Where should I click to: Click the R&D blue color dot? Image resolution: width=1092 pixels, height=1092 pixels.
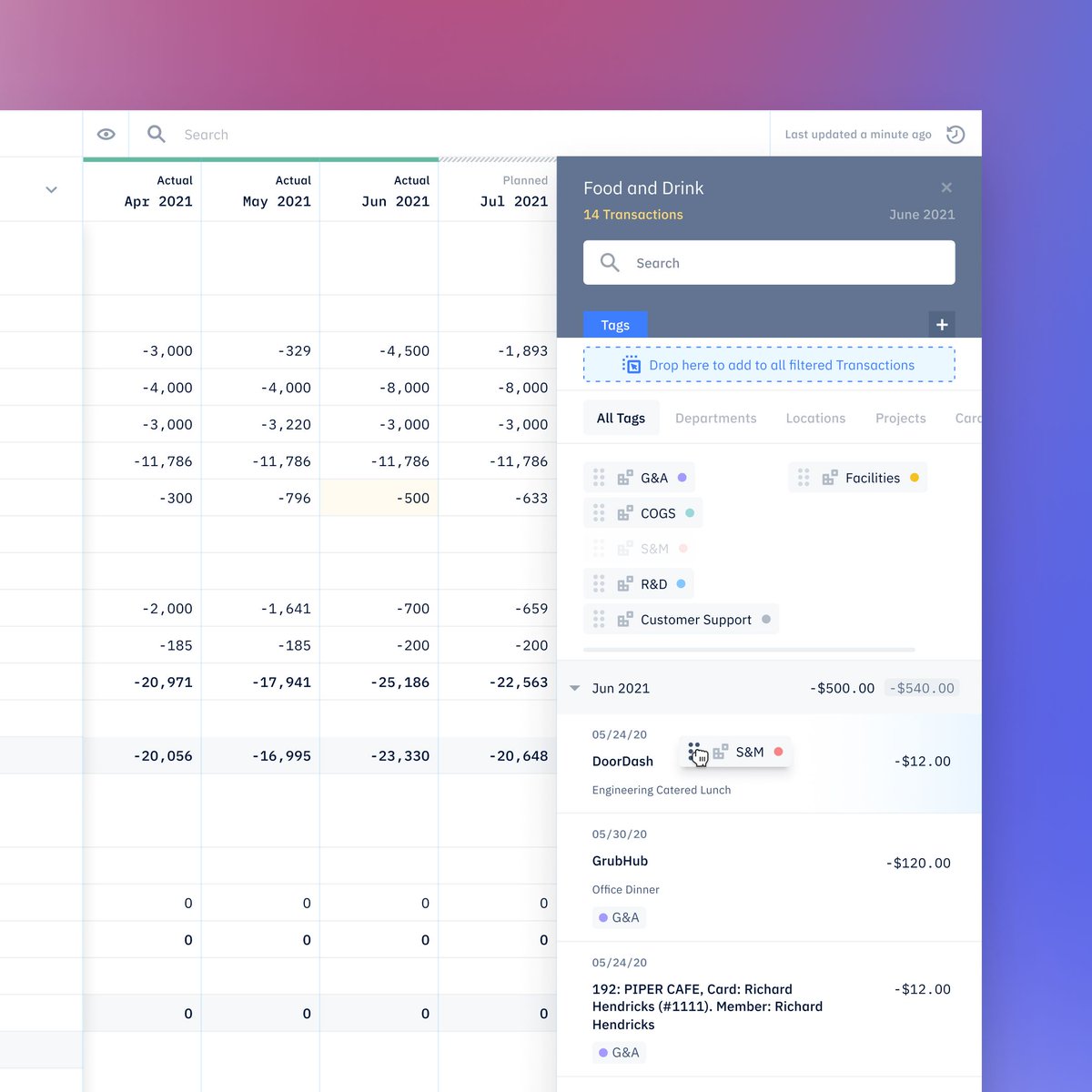(x=681, y=583)
